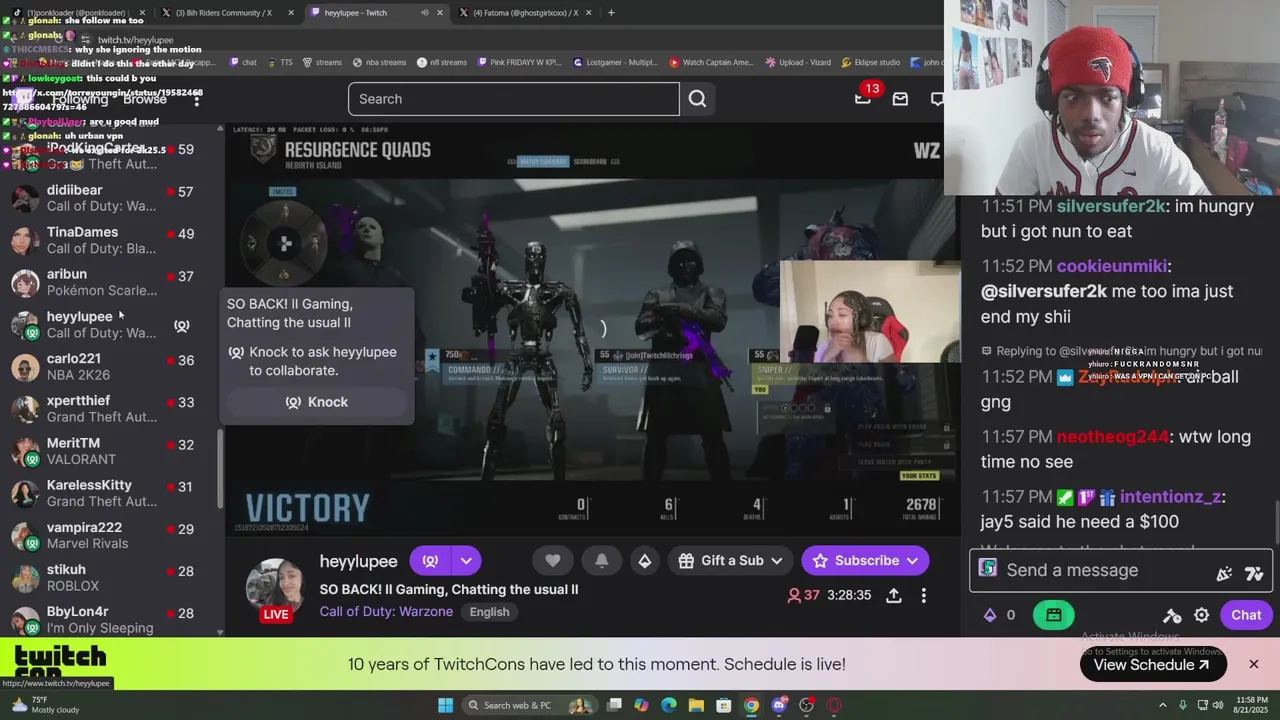Screen dimensions: 1280x720
Task: Open the moderation tools gavel icon in chat
Action: (x=1172, y=615)
